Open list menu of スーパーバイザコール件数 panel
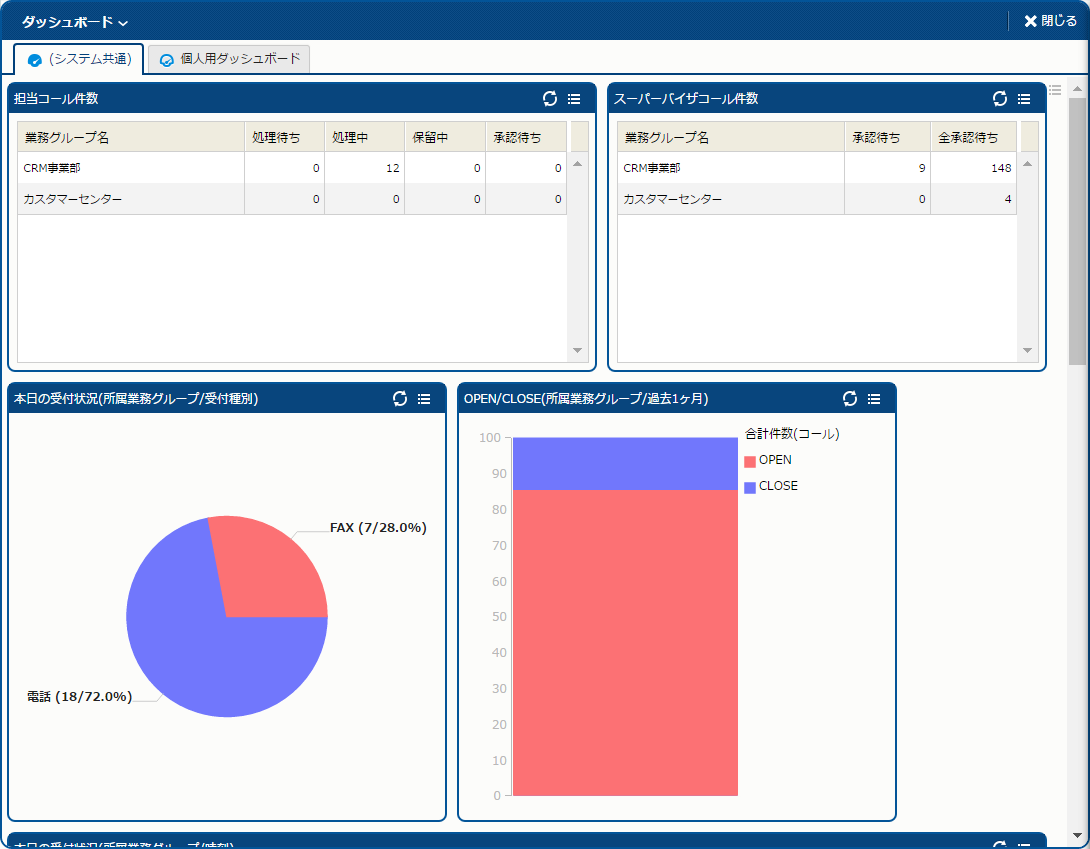This screenshot has height=849, width=1090. [1024, 98]
